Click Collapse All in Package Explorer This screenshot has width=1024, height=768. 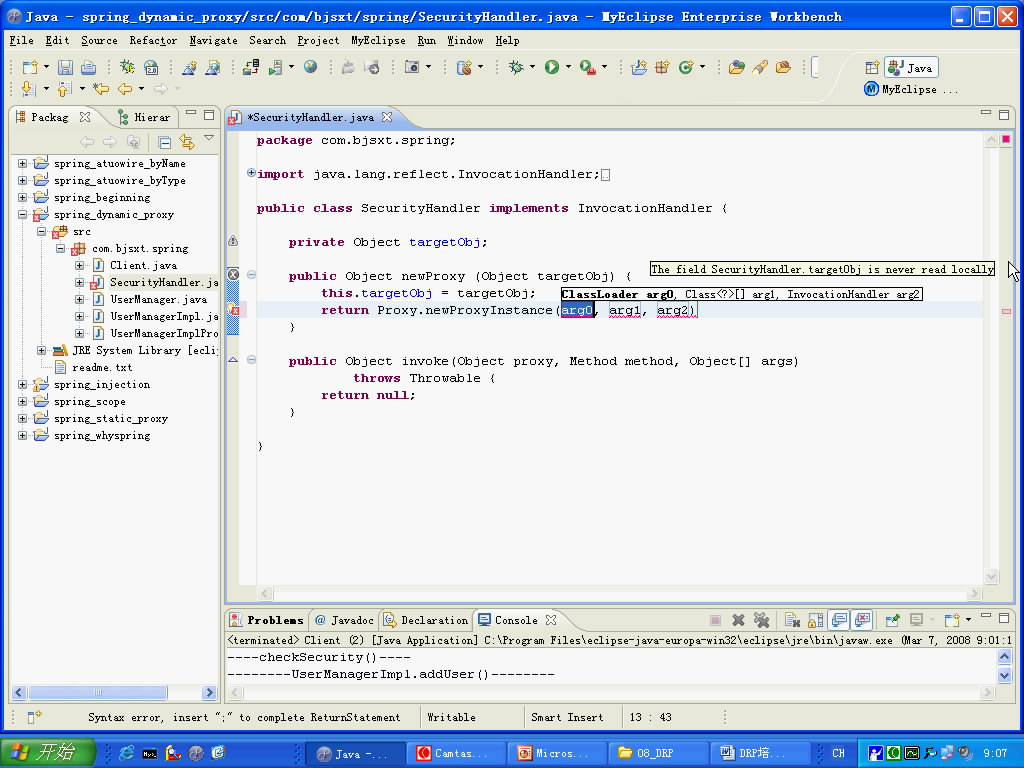coord(165,142)
